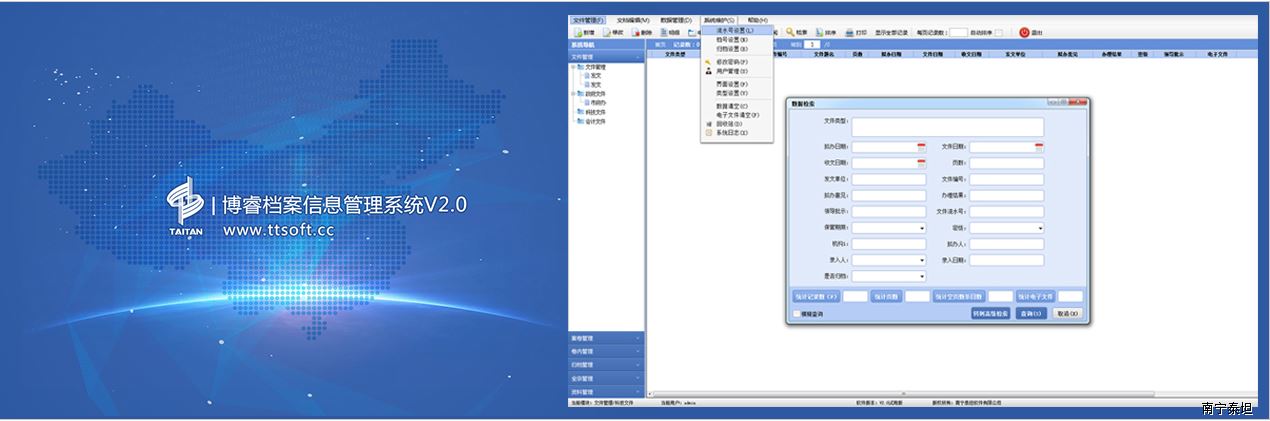
Task: Click the user icon beside 用户管理
Action: 708,71
